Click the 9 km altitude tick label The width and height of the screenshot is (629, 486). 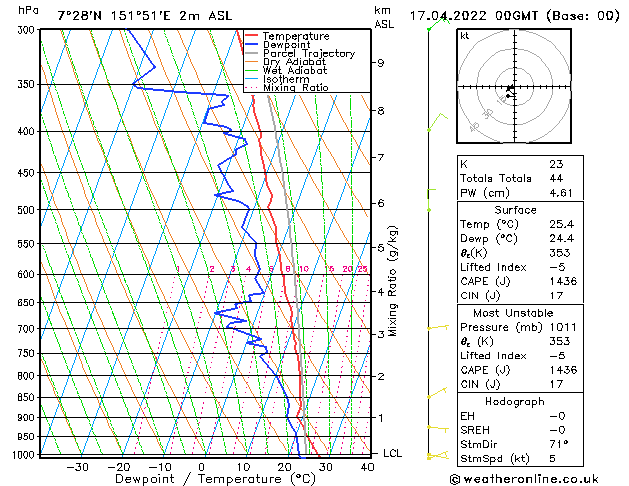pyautogui.click(x=381, y=63)
